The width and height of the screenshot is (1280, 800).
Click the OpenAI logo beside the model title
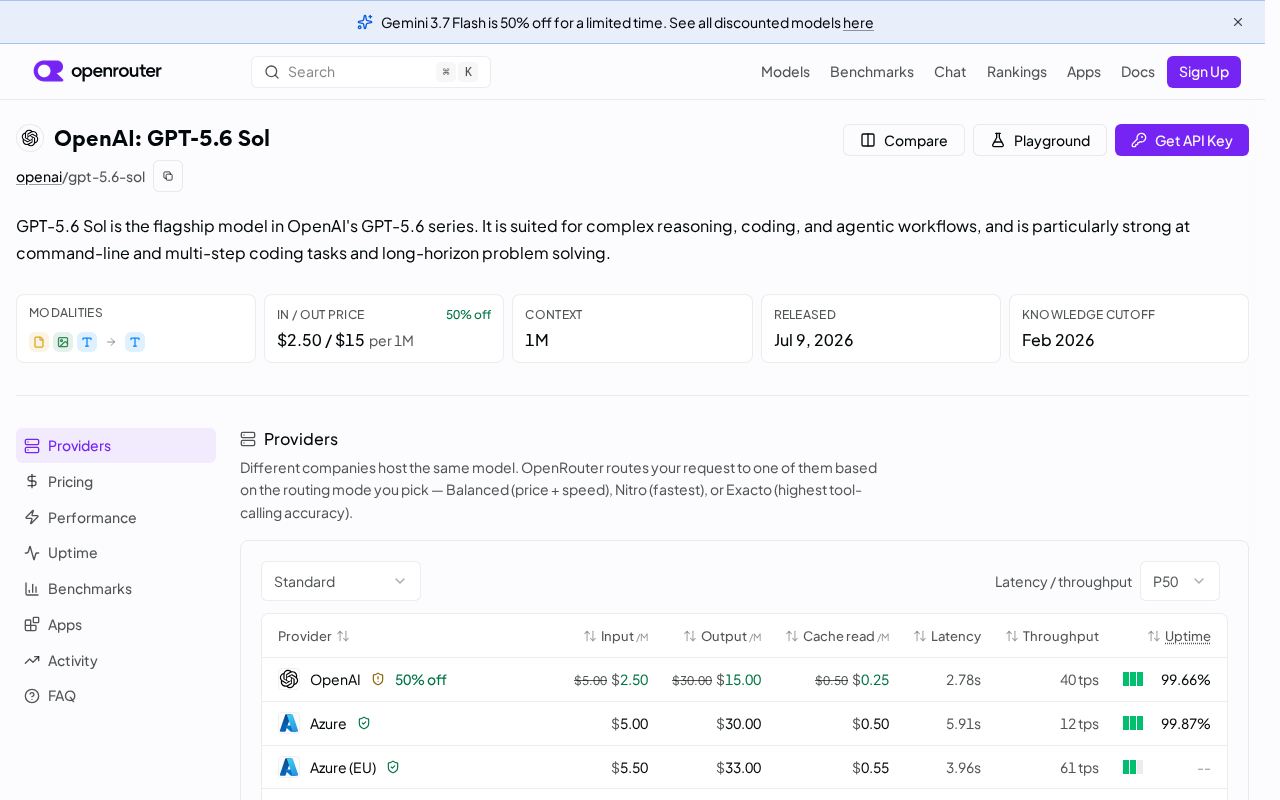[x=30, y=138]
